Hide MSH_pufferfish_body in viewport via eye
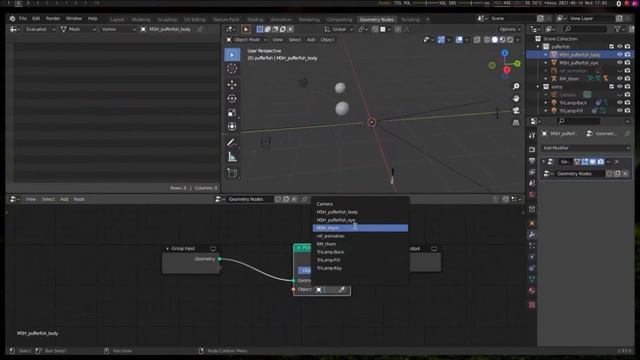 coord(620,55)
